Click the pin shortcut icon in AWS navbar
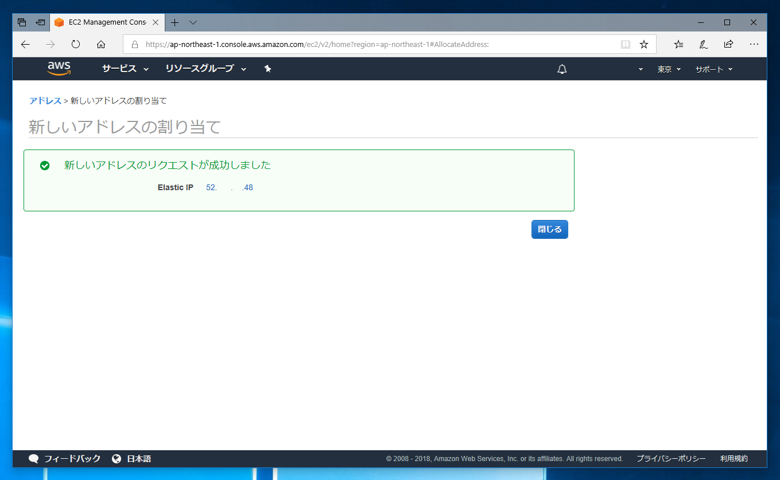Image resolution: width=780 pixels, height=480 pixels. pyautogui.click(x=268, y=69)
